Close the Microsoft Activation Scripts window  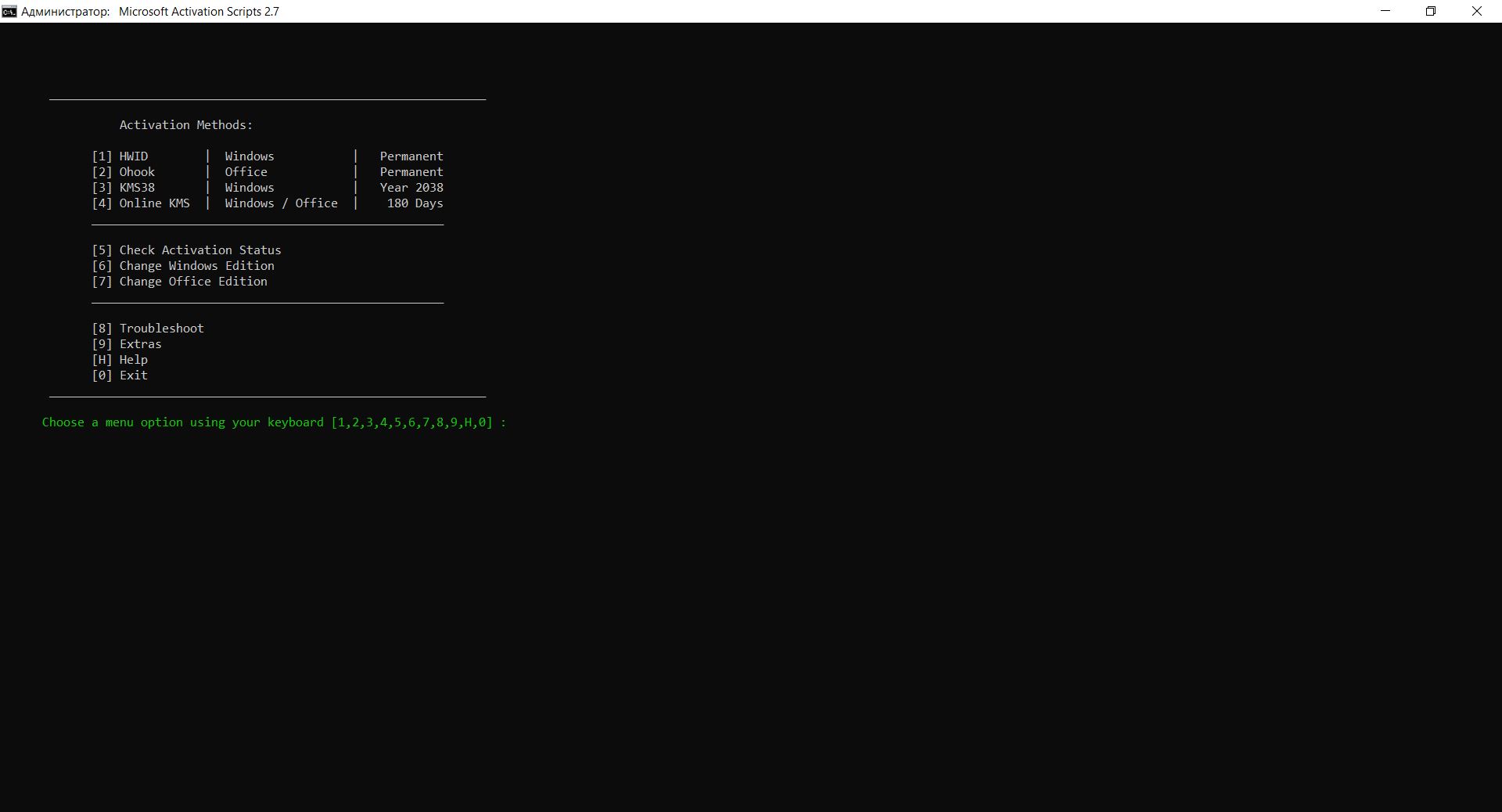click(1477, 11)
